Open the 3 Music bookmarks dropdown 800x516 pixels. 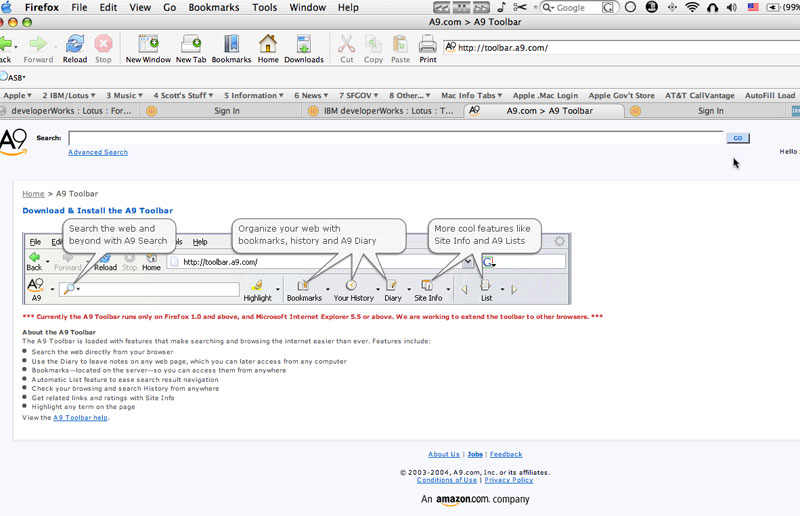(124, 95)
